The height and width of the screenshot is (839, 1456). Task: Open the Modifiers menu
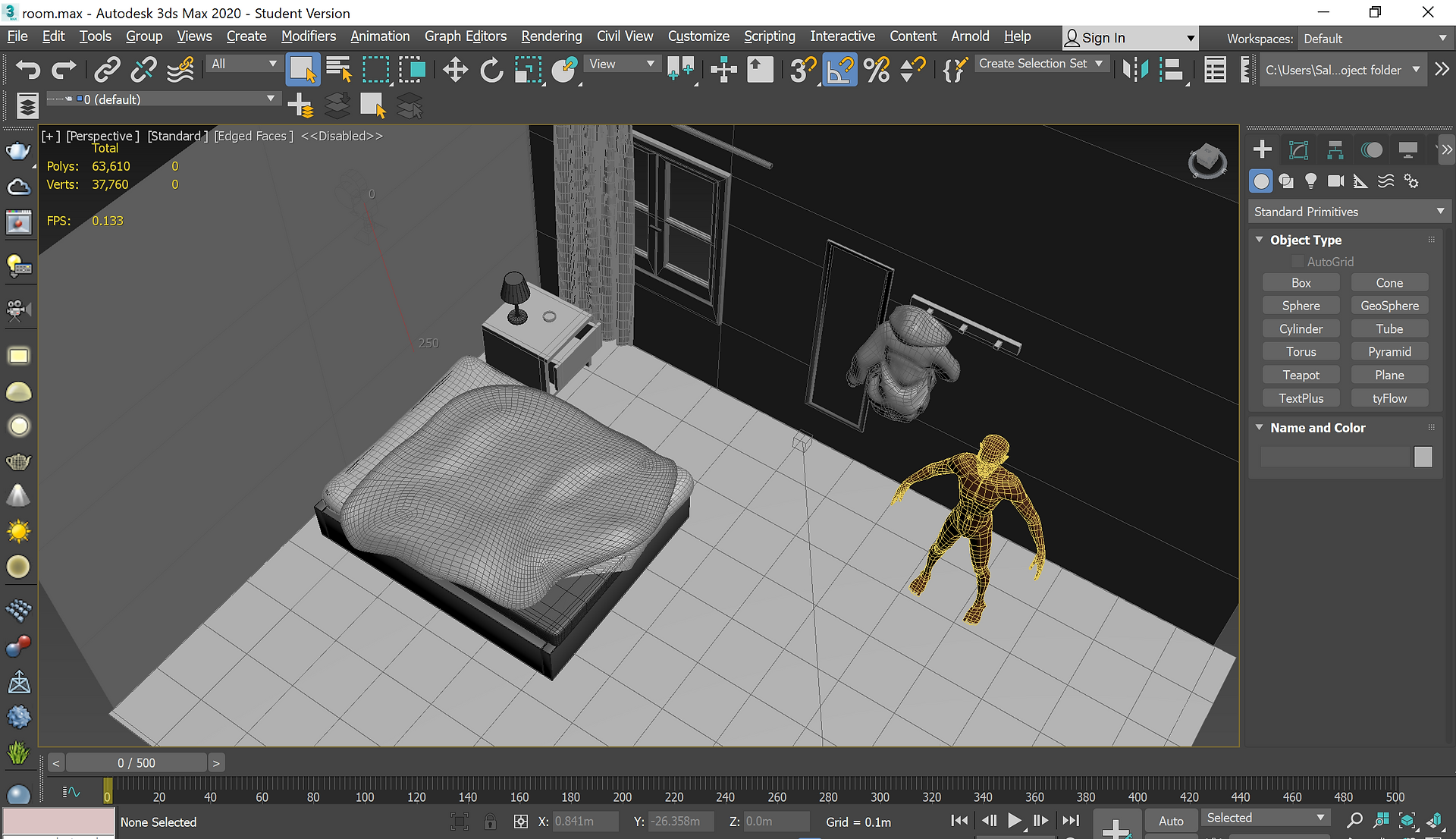308,36
